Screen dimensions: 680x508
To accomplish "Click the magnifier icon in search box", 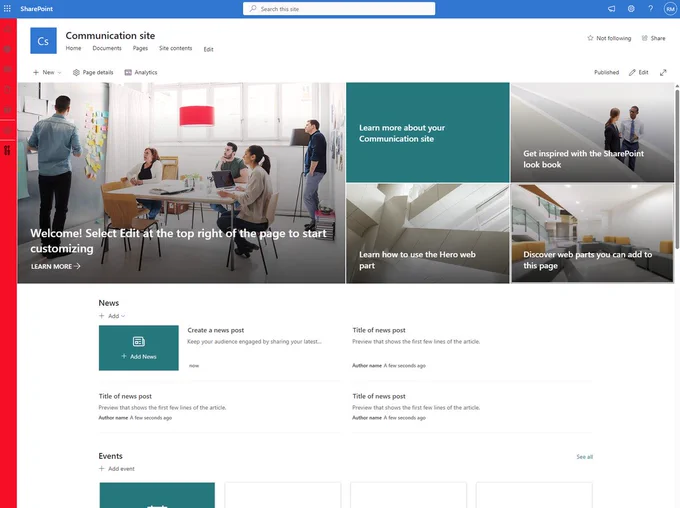I will point(253,9).
